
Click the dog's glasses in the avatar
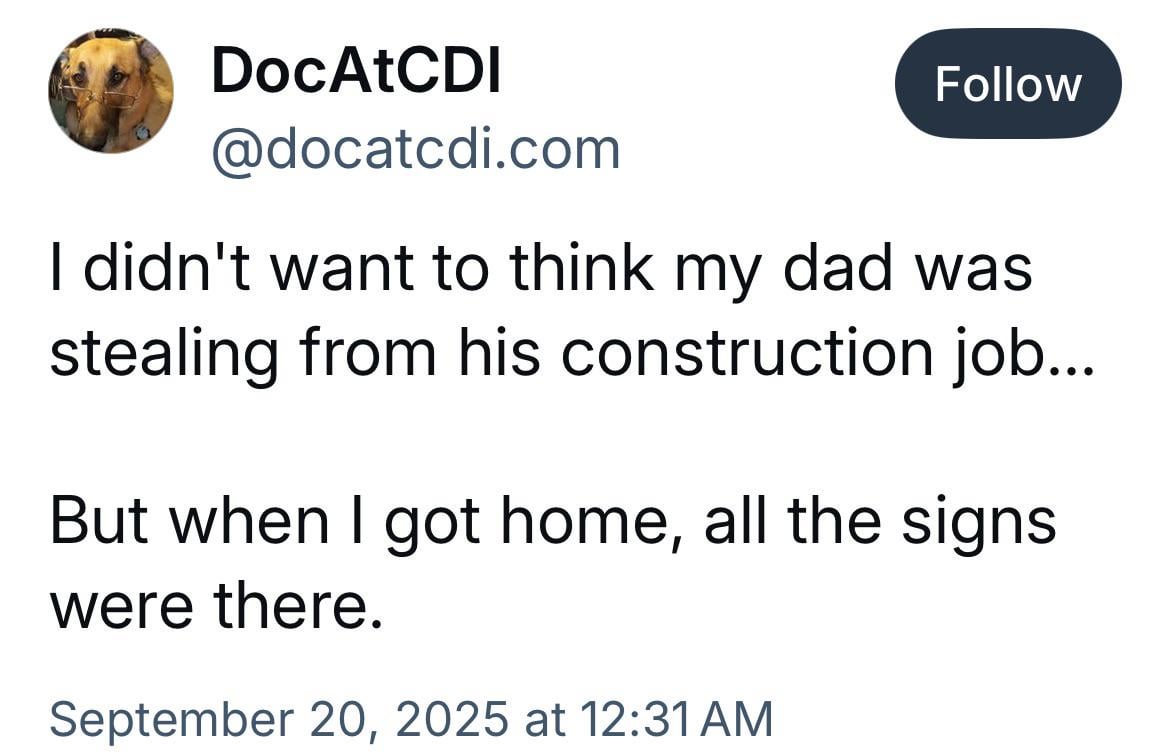pyautogui.click(x=99, y=96)
